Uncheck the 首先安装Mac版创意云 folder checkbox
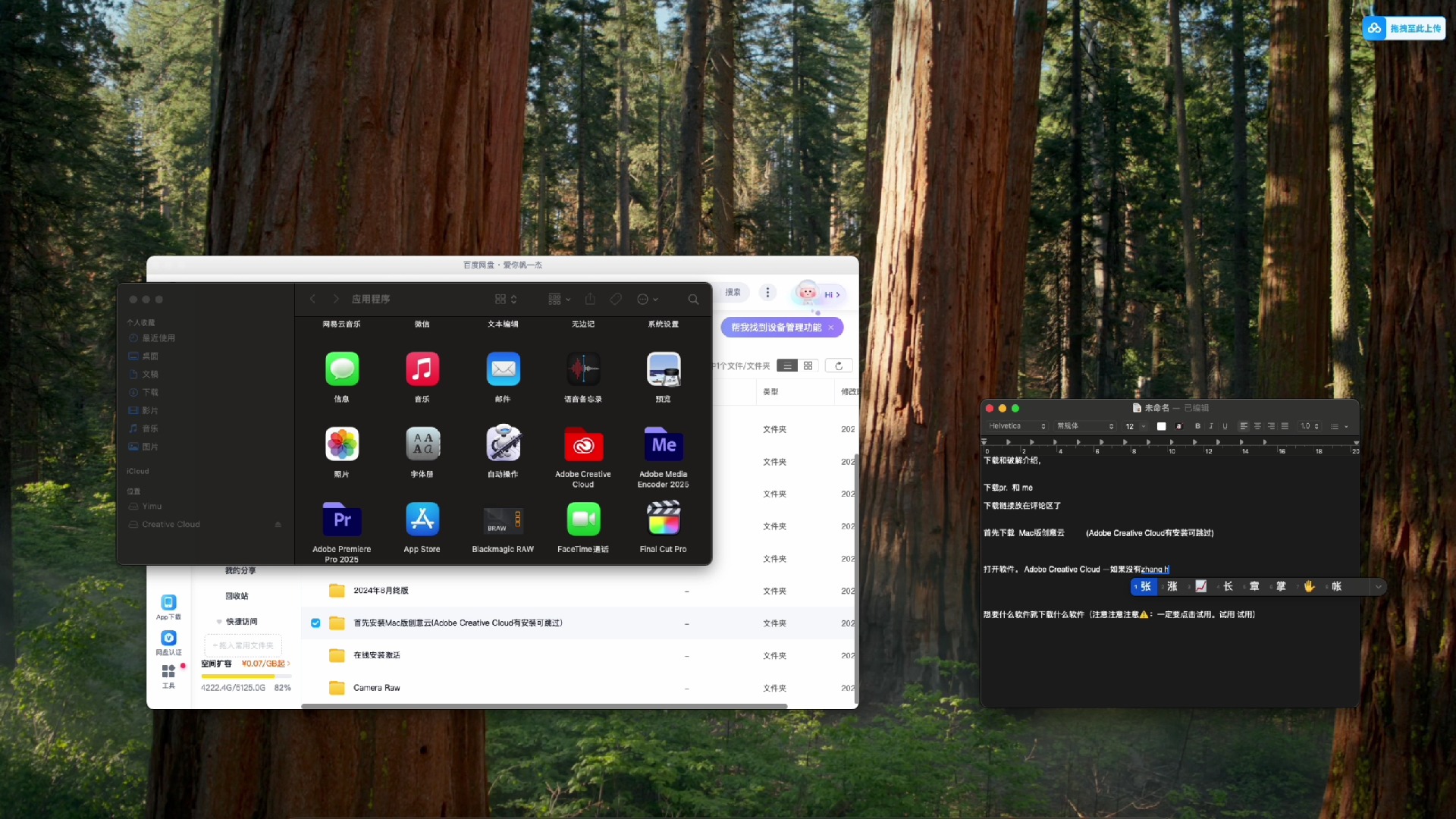Image resolution: width=1456 pixels, height=819 pixels. click(x=315, y=623)
